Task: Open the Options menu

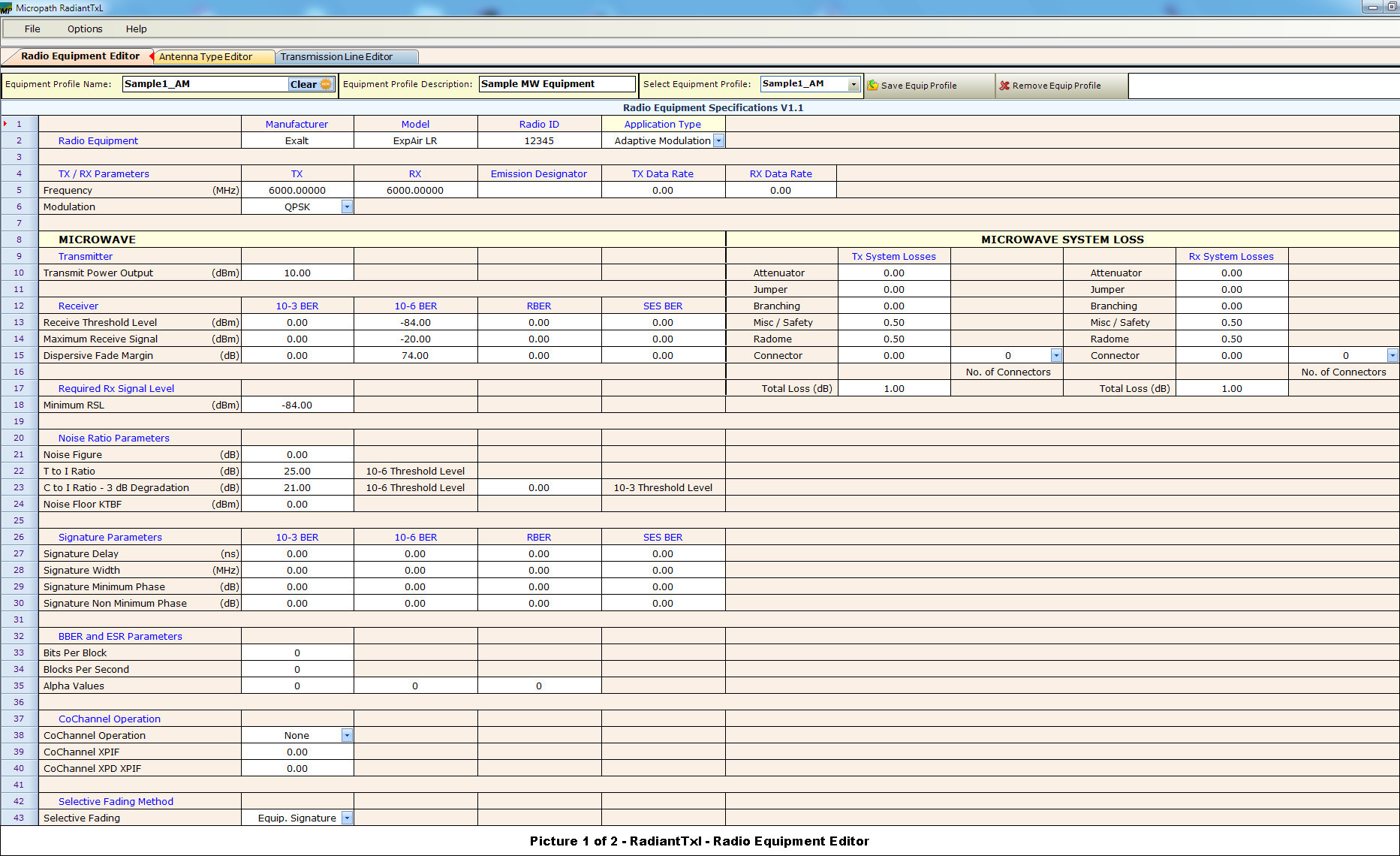Action: pyautogui.click(x=85, y=29)
